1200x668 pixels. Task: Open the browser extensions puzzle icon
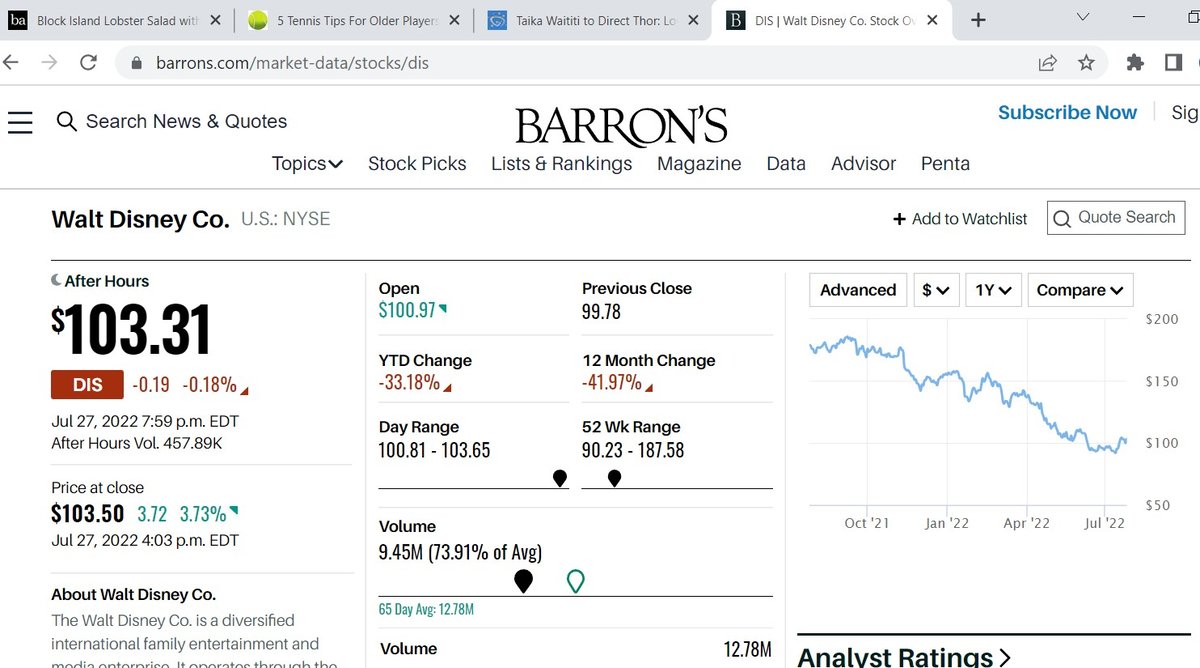point(1135,62)
